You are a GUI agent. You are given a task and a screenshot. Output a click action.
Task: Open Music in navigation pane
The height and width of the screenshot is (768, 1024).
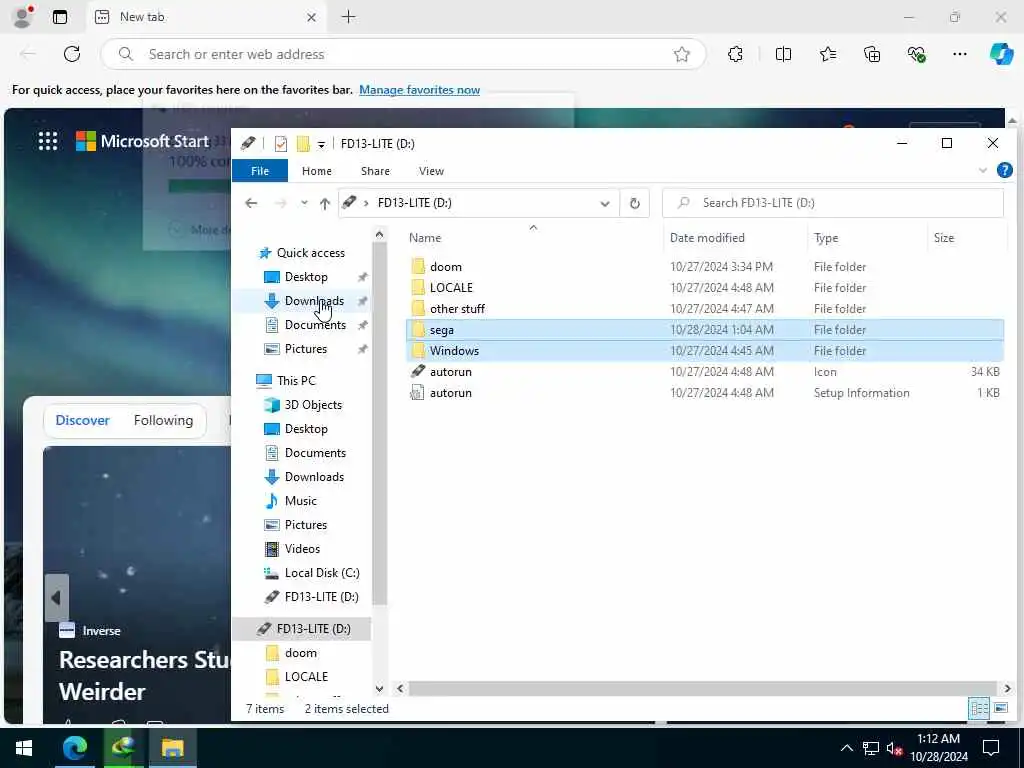300,501
